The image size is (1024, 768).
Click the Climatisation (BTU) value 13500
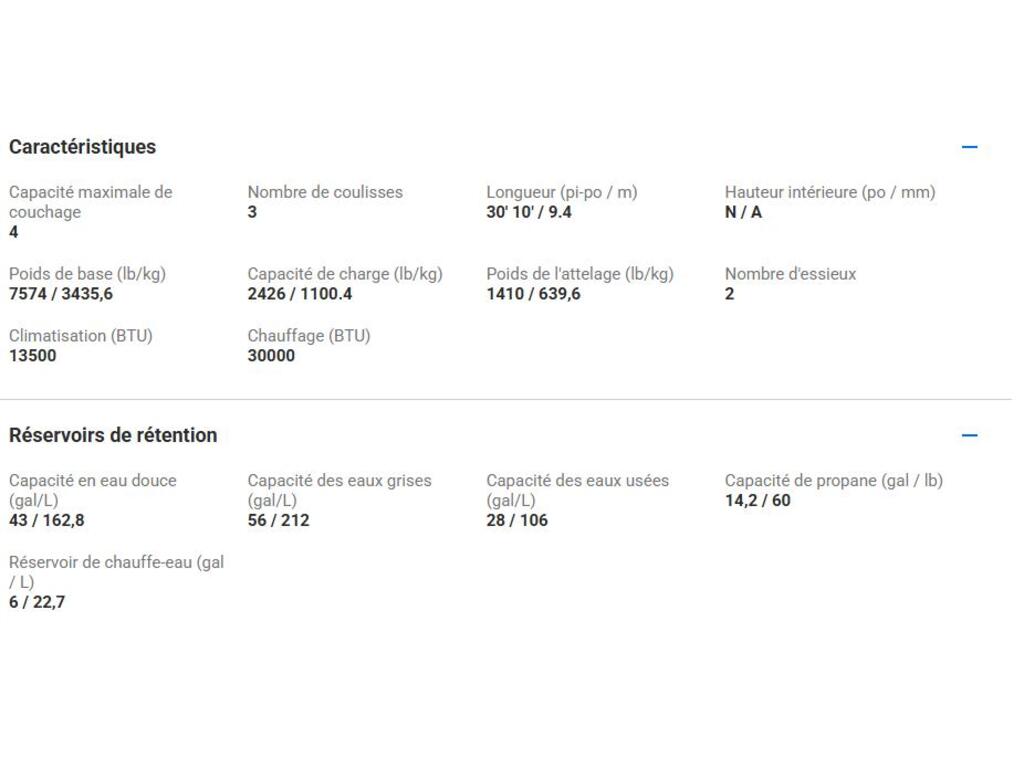pyautogui.click(x=33, y=356)
